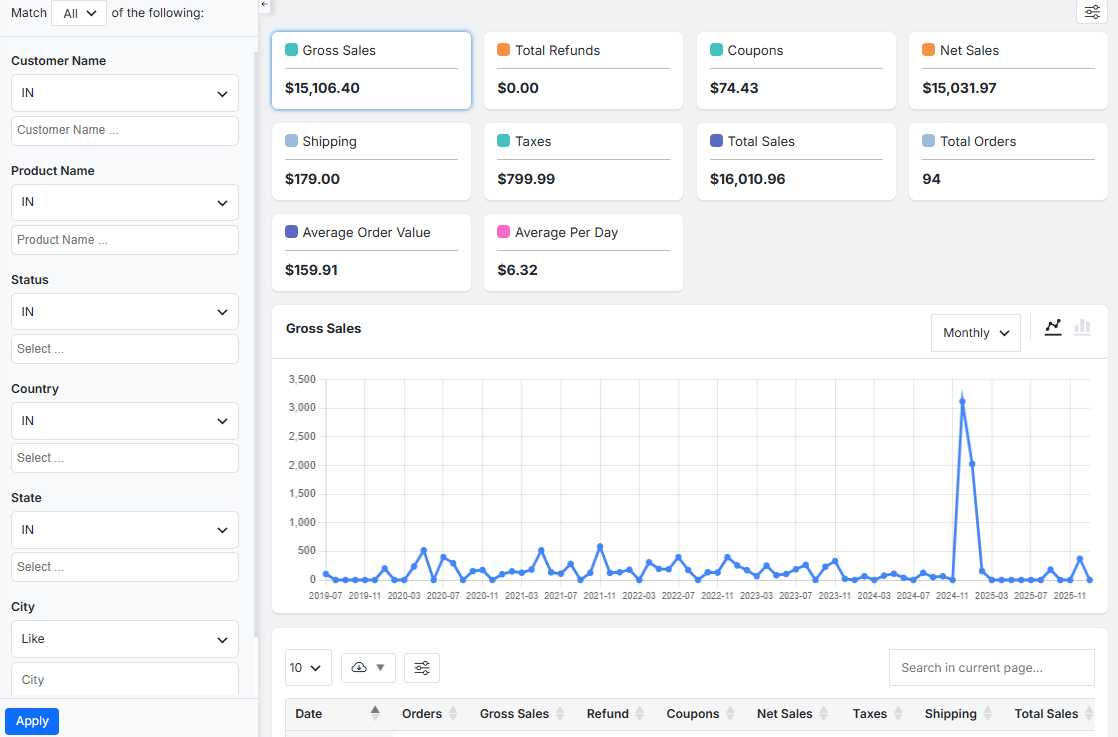Select the Total Refunds metric card
Image resolution: width=1118 pixels, height=737 pixels.
pos(583,71)
